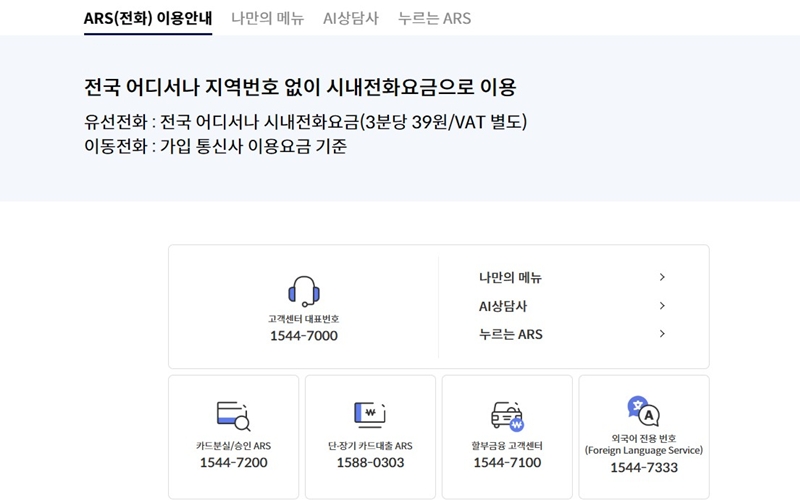Click the 1544-7200 phone number
800x500 pixels.
(233, 463)
